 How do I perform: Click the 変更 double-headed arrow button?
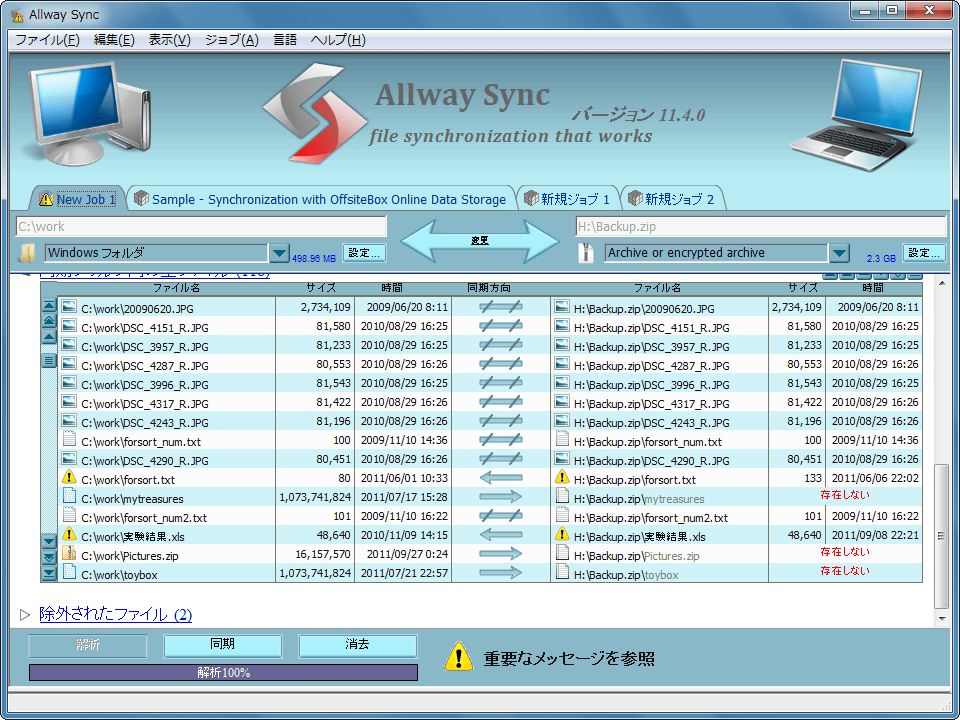(480, 241)
